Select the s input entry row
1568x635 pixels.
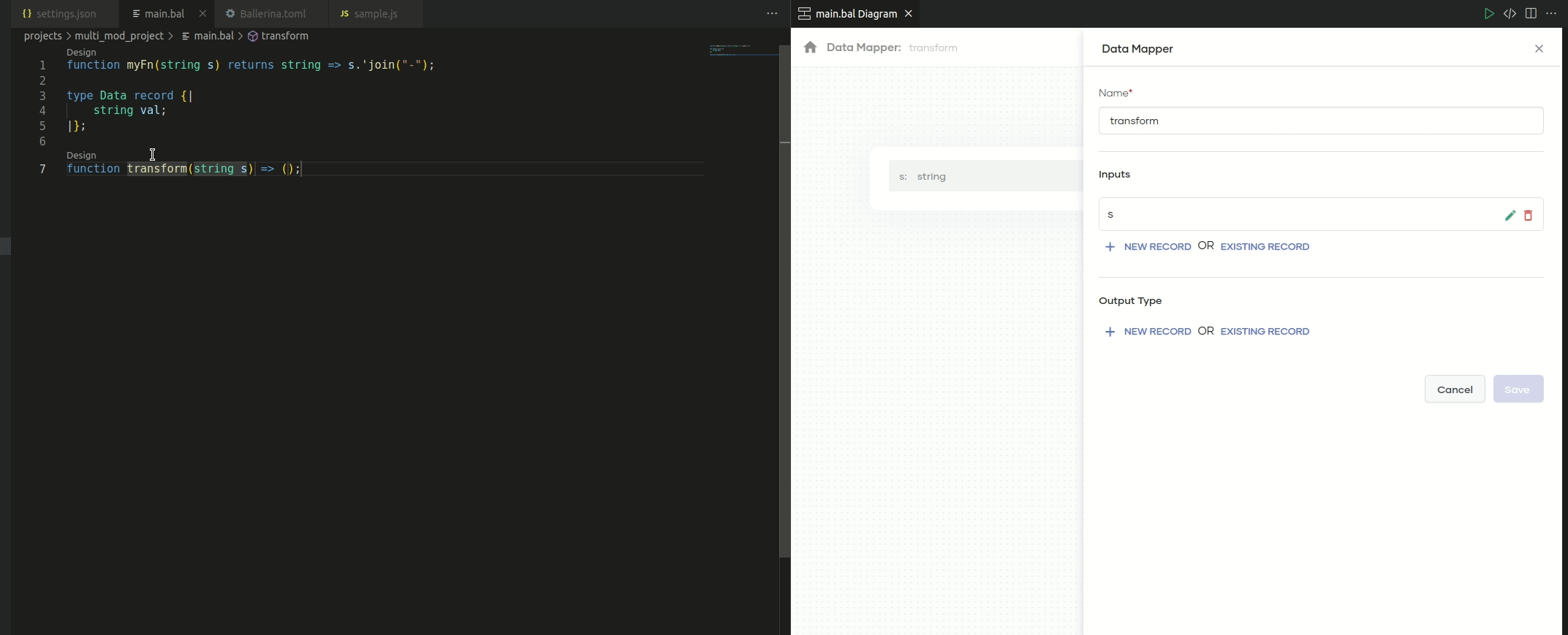click(1321, 214)
